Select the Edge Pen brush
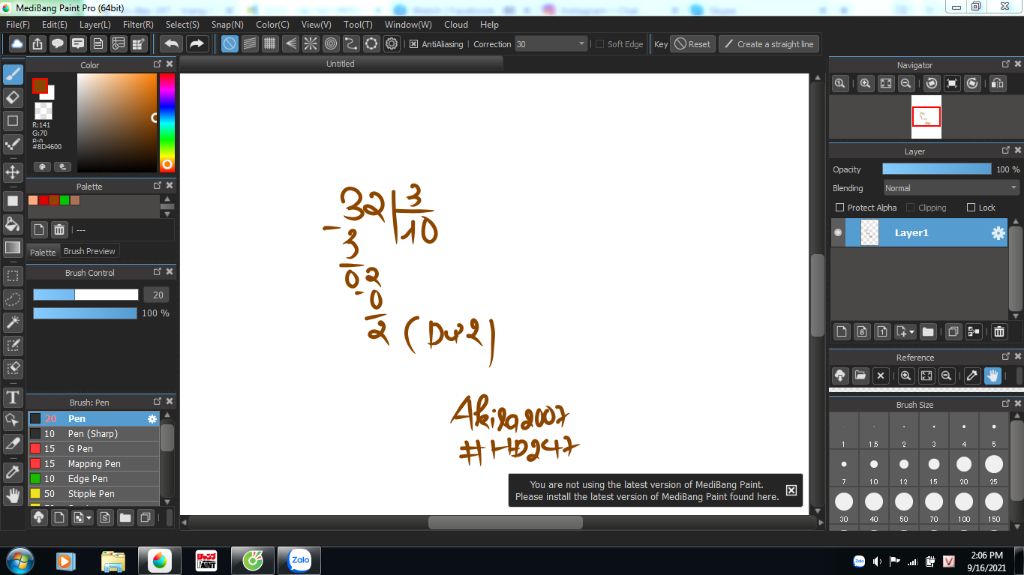 click(93, 479)
